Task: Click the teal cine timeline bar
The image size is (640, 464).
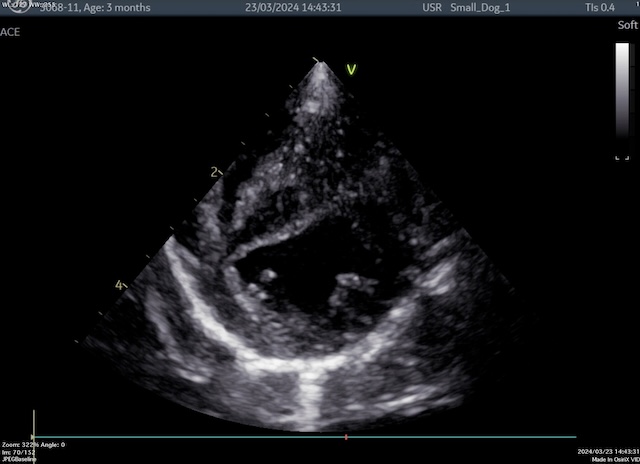Action: (x=300, y=438)
